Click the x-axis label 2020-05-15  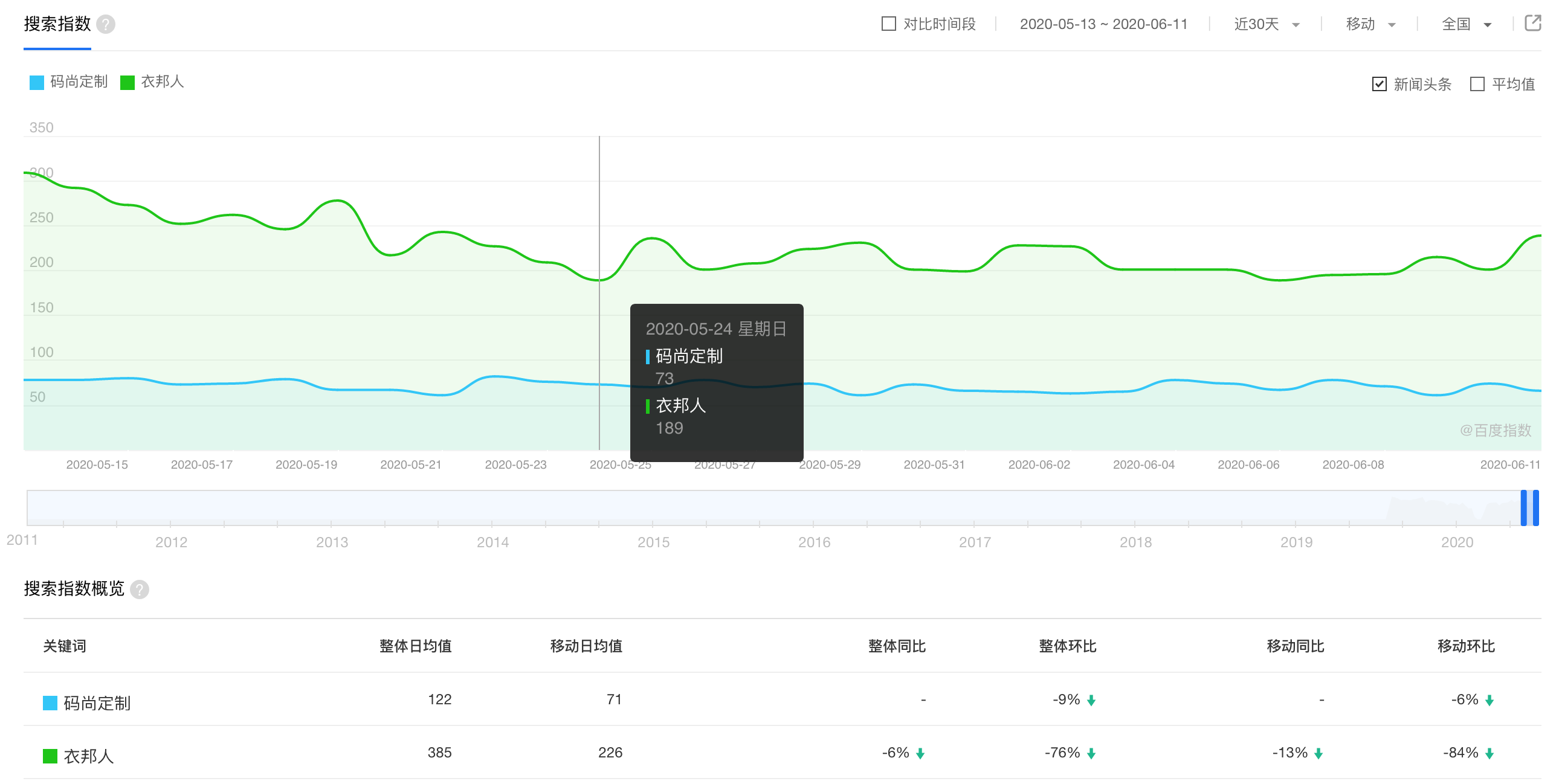coord(97,464)
